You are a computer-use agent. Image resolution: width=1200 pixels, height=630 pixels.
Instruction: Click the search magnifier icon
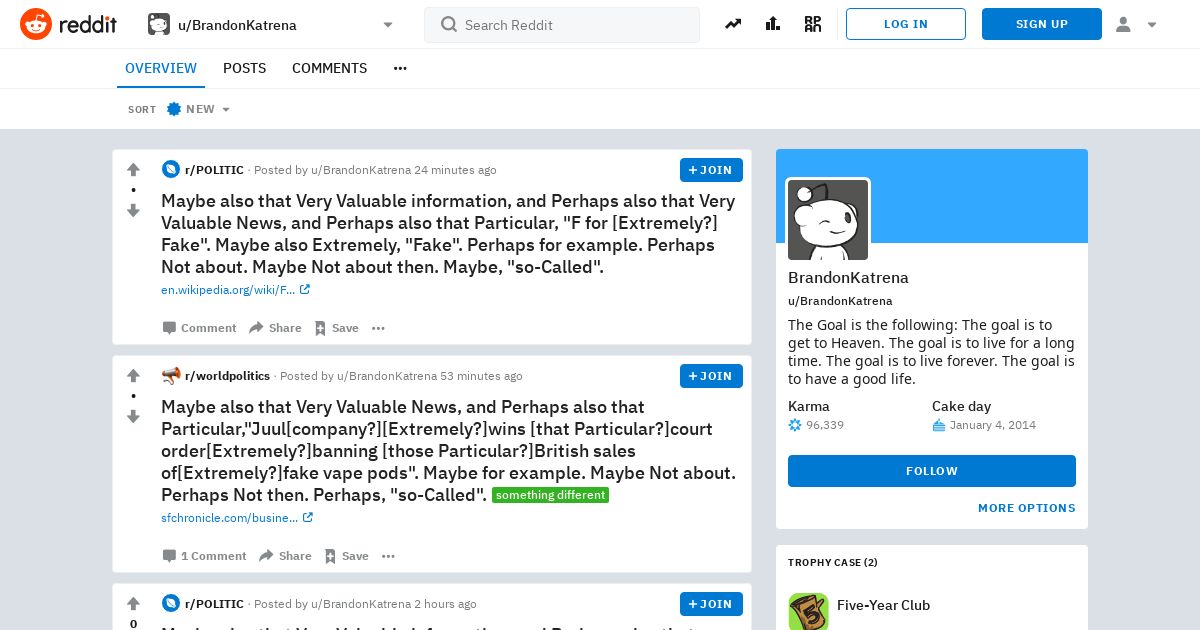point(449,24)
